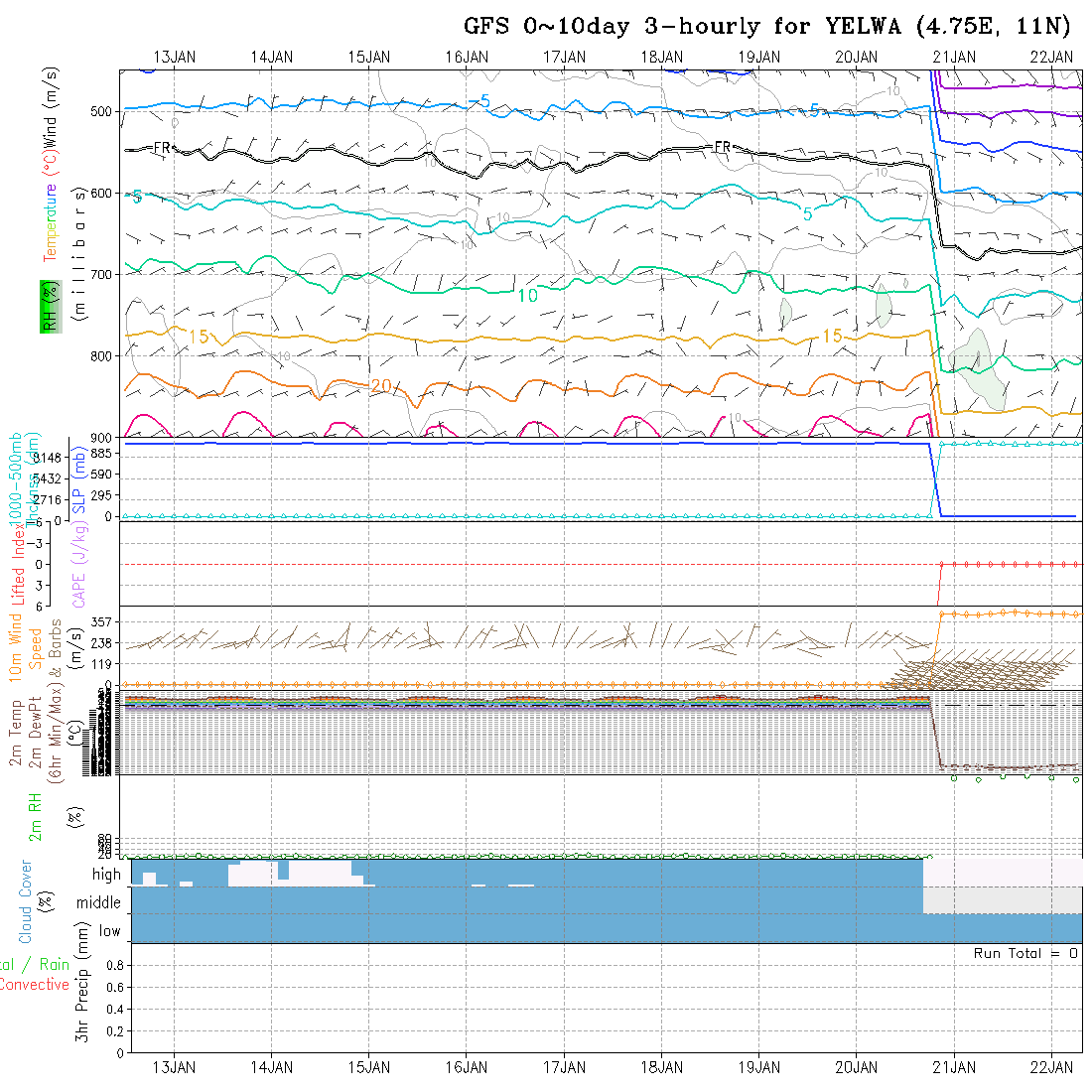Click the orange 20 temperature contour label

point(380,385)
